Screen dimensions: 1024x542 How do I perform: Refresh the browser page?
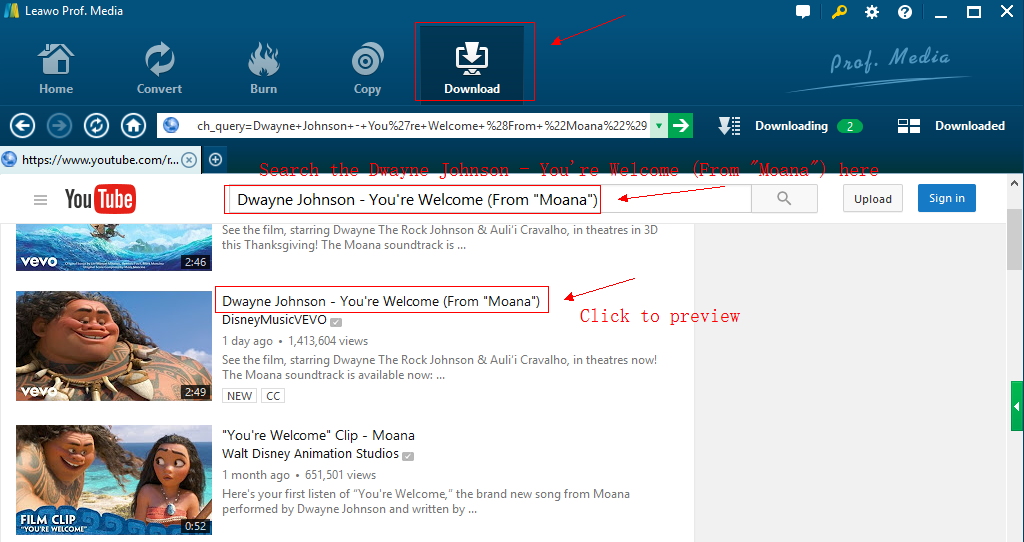point(97,125)
